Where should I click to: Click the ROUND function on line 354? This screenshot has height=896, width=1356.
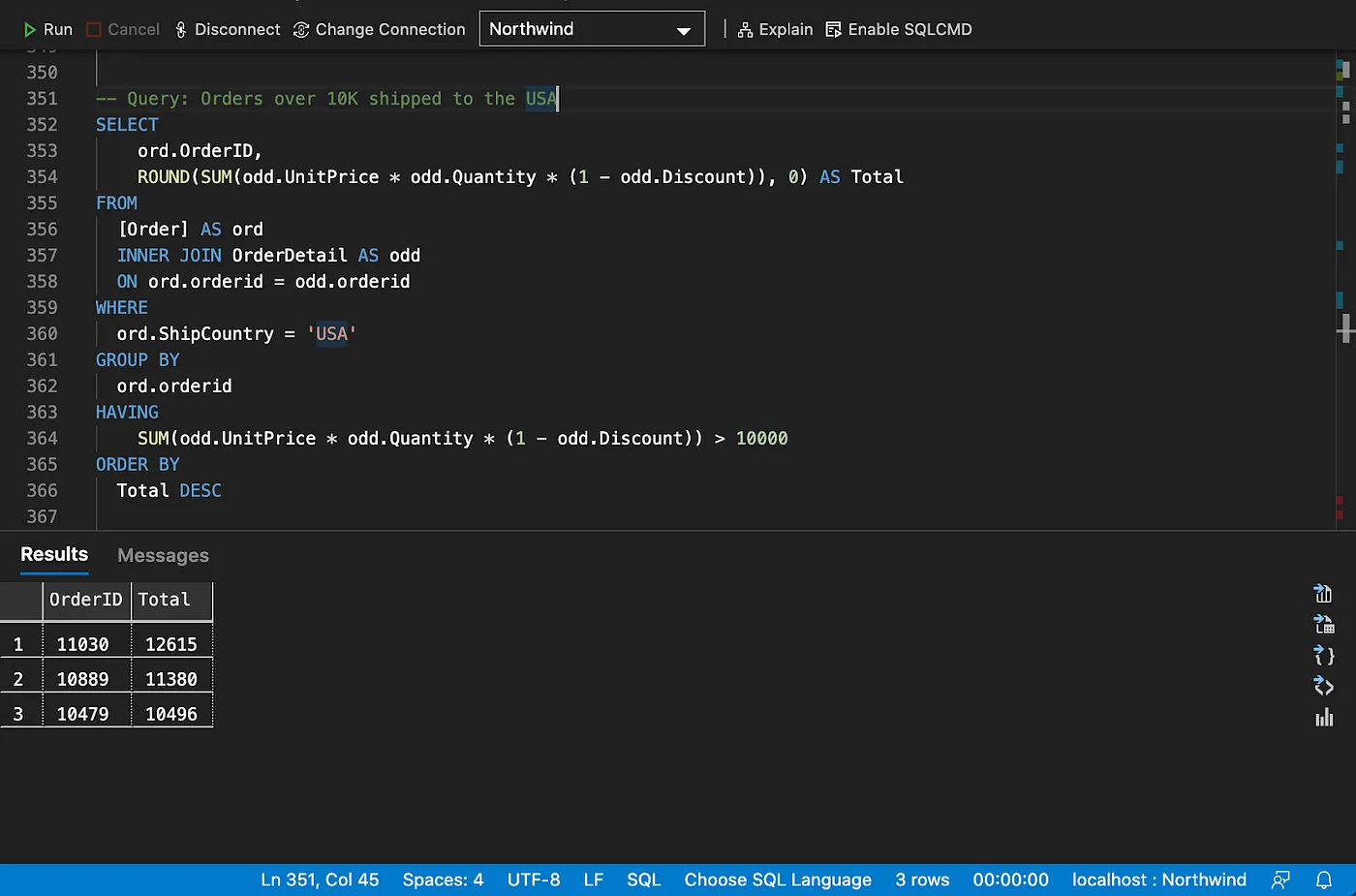[163, 177]
